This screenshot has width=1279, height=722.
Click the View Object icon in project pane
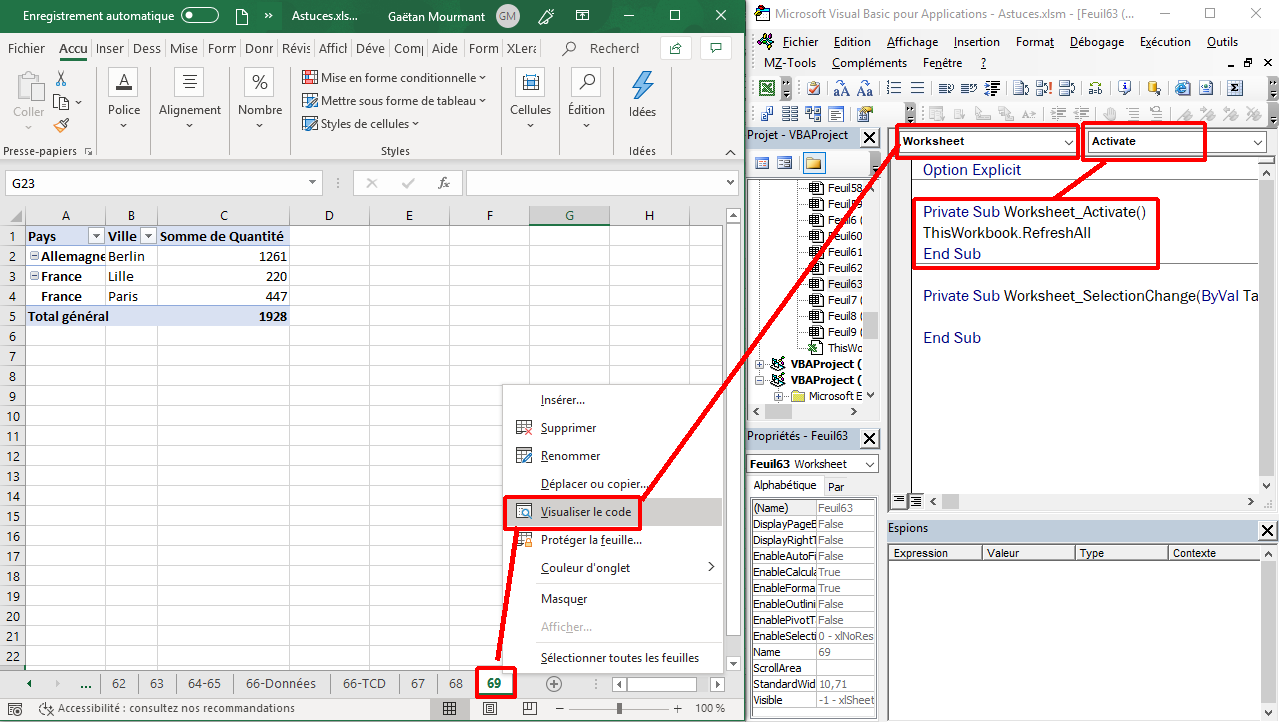point(785,163)
